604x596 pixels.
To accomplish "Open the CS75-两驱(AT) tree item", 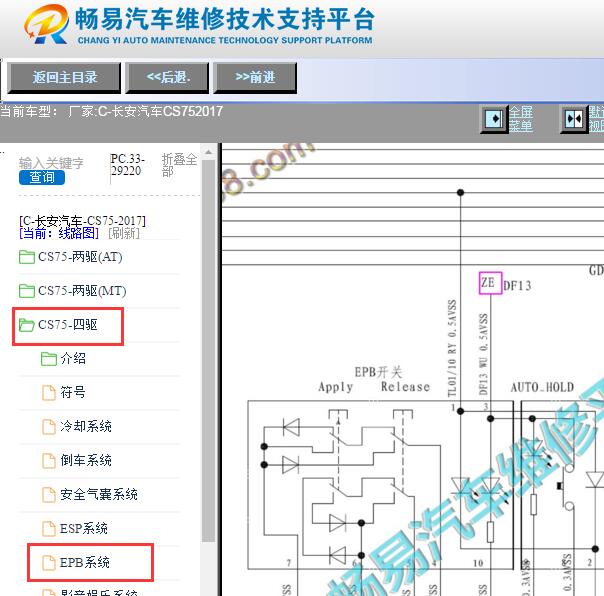I will coord(80,257).
